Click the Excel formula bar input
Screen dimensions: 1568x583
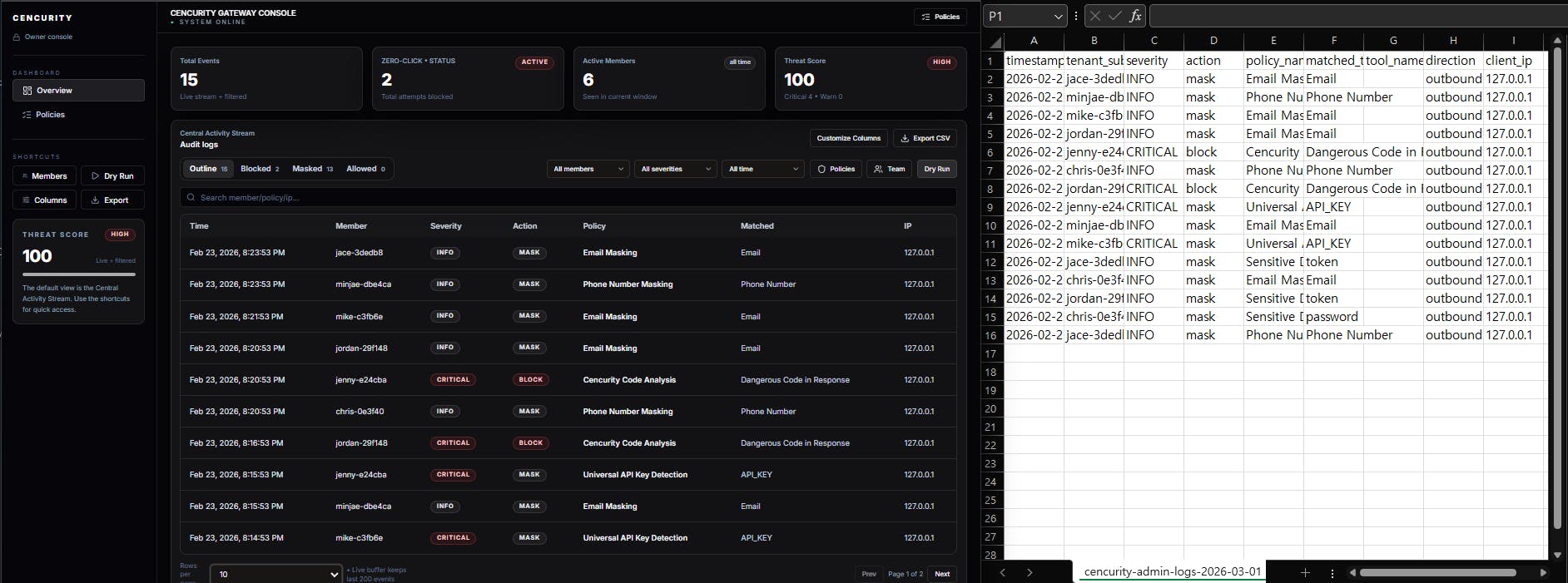pyautogui.click(x=1358, y=16)
